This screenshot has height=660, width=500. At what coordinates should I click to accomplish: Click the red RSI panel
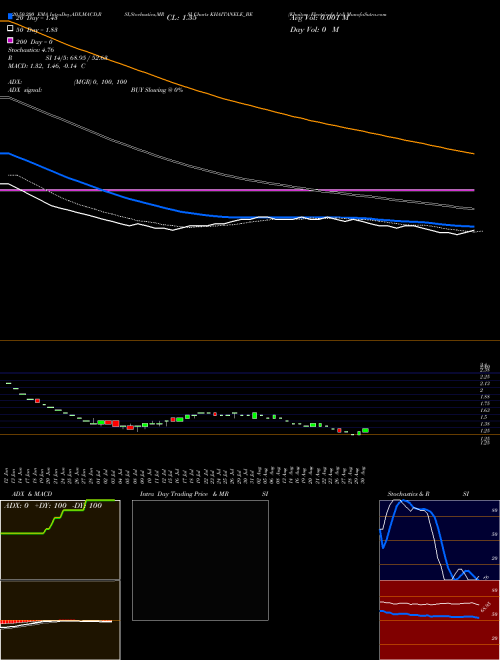[x=439, y=620]
